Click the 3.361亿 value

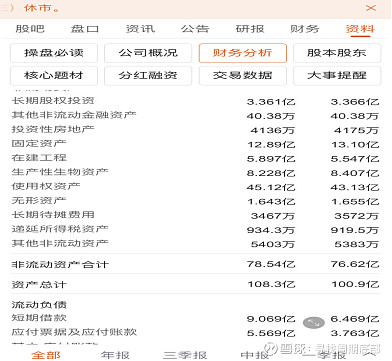(271, 102)
